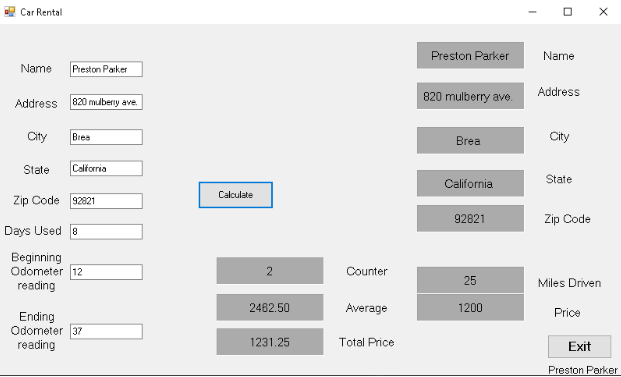The image size is (621, 377).
Task: Select the Total Price output 1231.25
Action: click(x=270, y=342)
